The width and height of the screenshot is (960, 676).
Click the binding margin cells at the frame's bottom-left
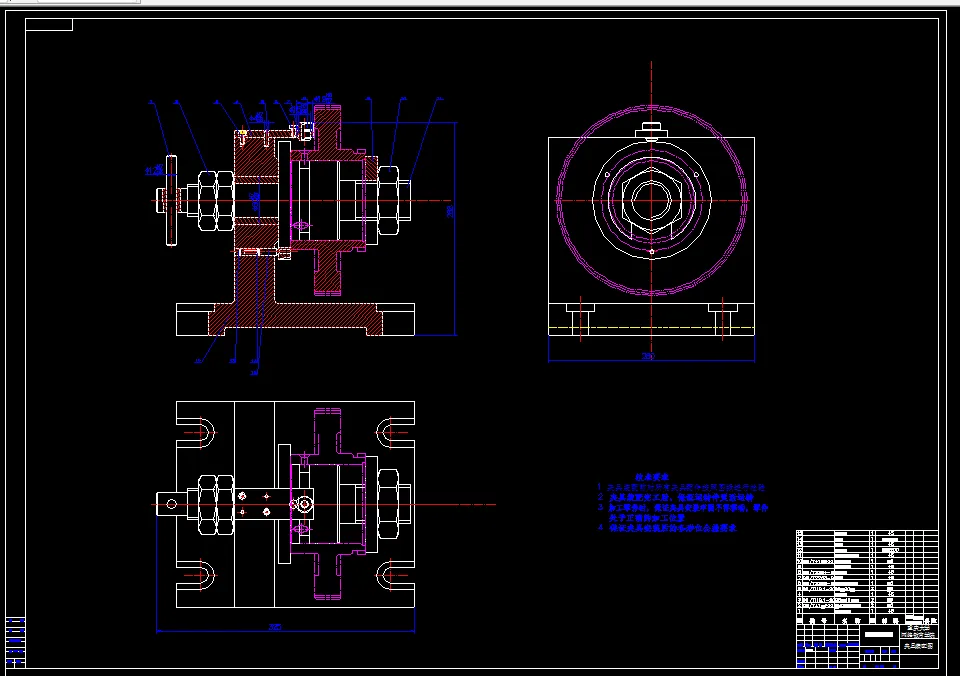[x=16, y=642]
